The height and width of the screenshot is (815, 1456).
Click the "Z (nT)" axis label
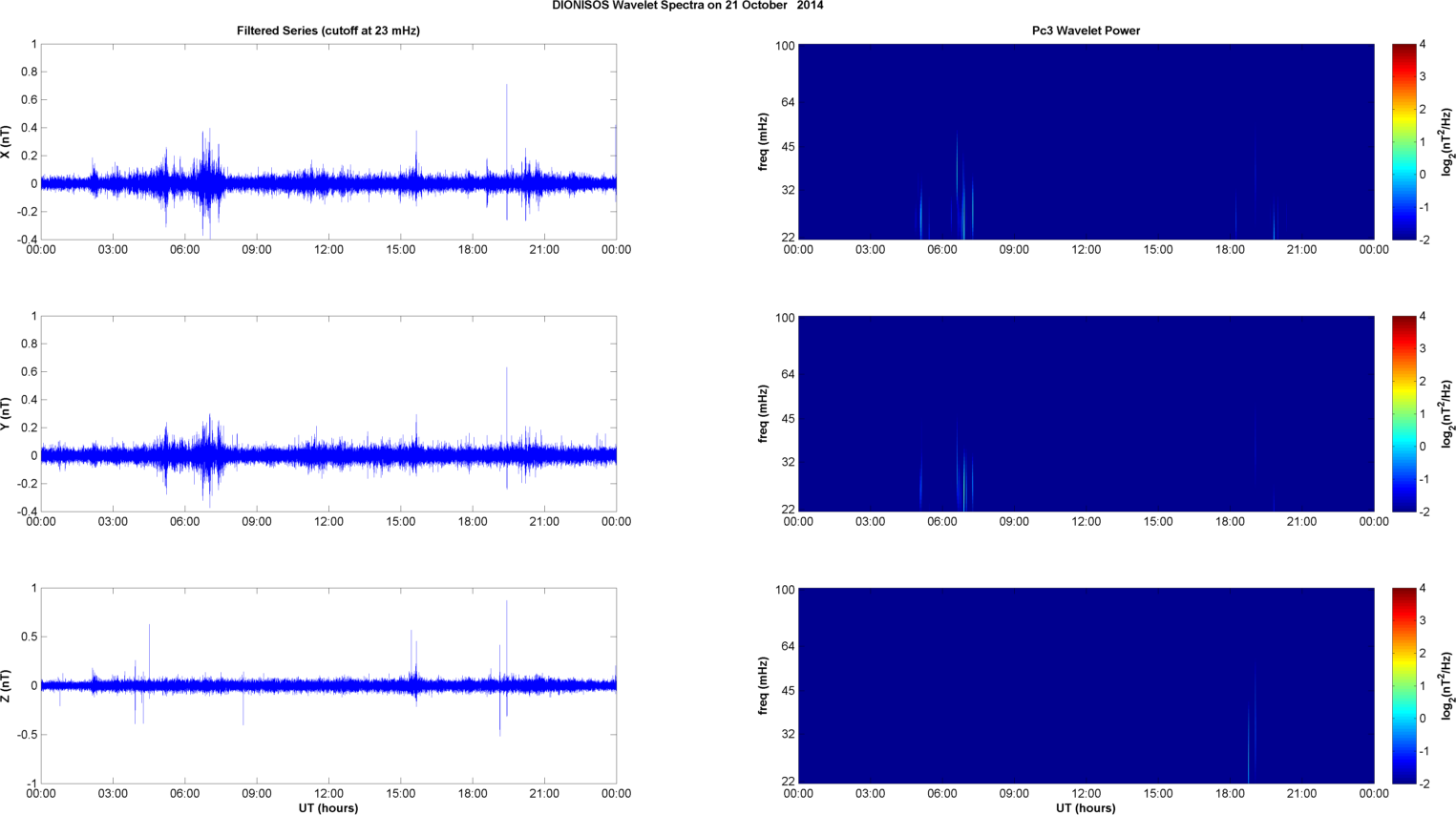coord(6,686)
